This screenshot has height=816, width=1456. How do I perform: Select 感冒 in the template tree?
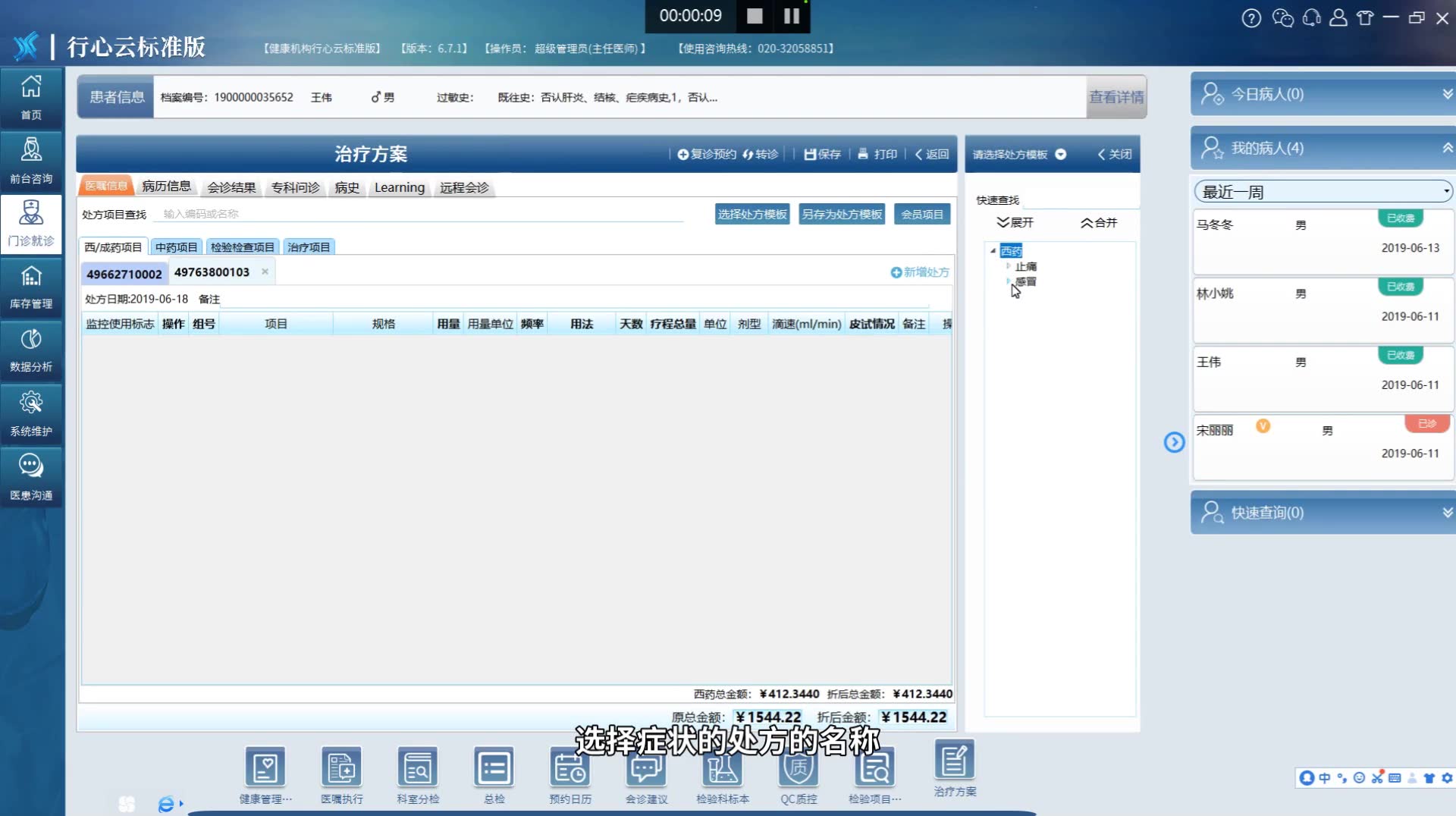1026,281
